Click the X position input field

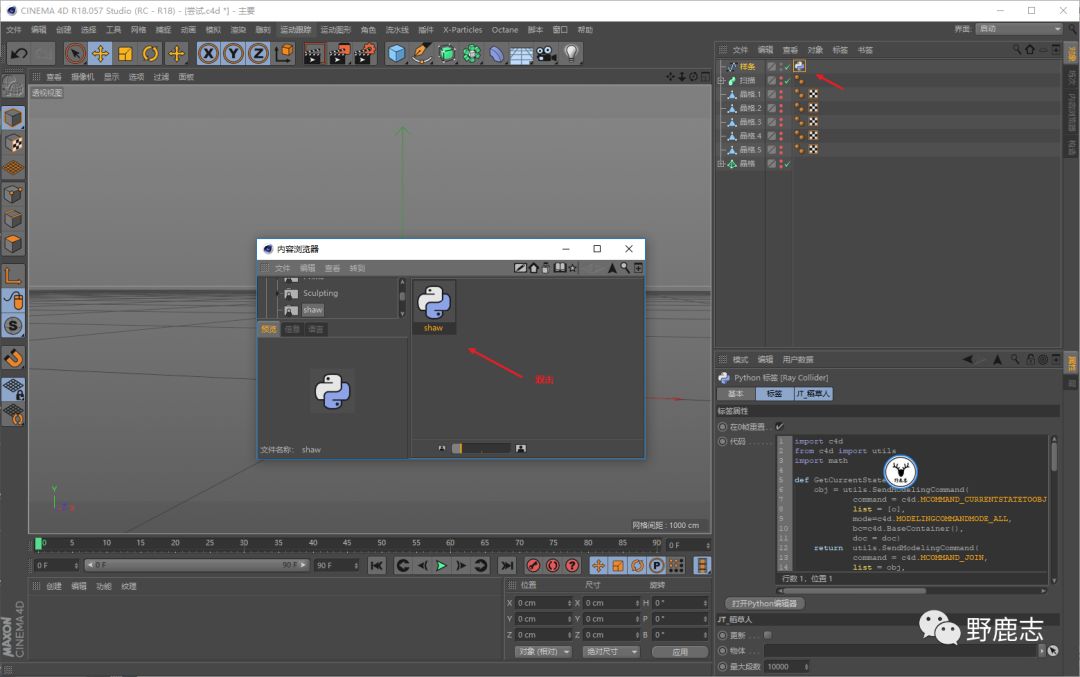(x=543, y=603)
